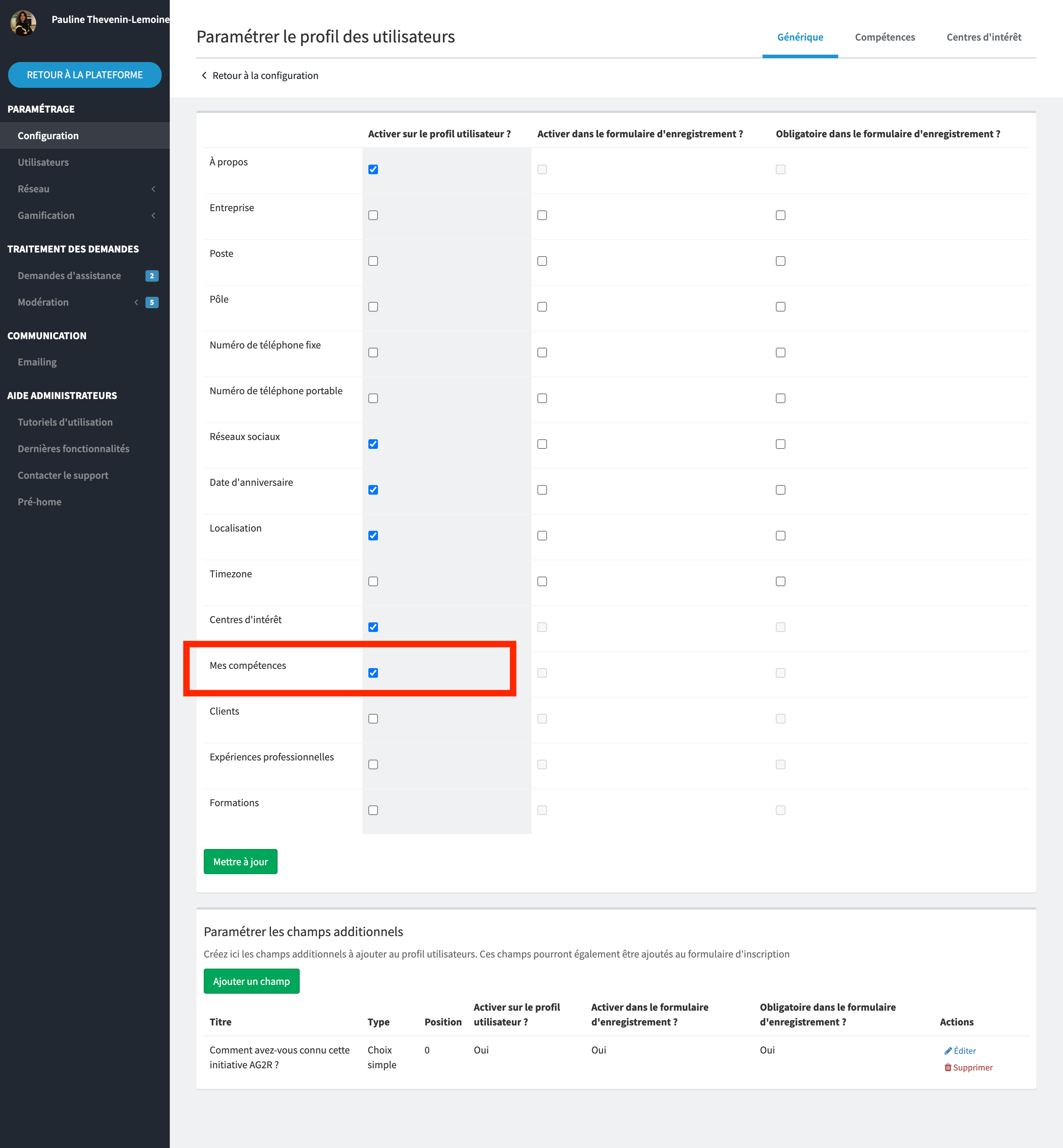Open Emailing in the sidebar

pos(37,362)
